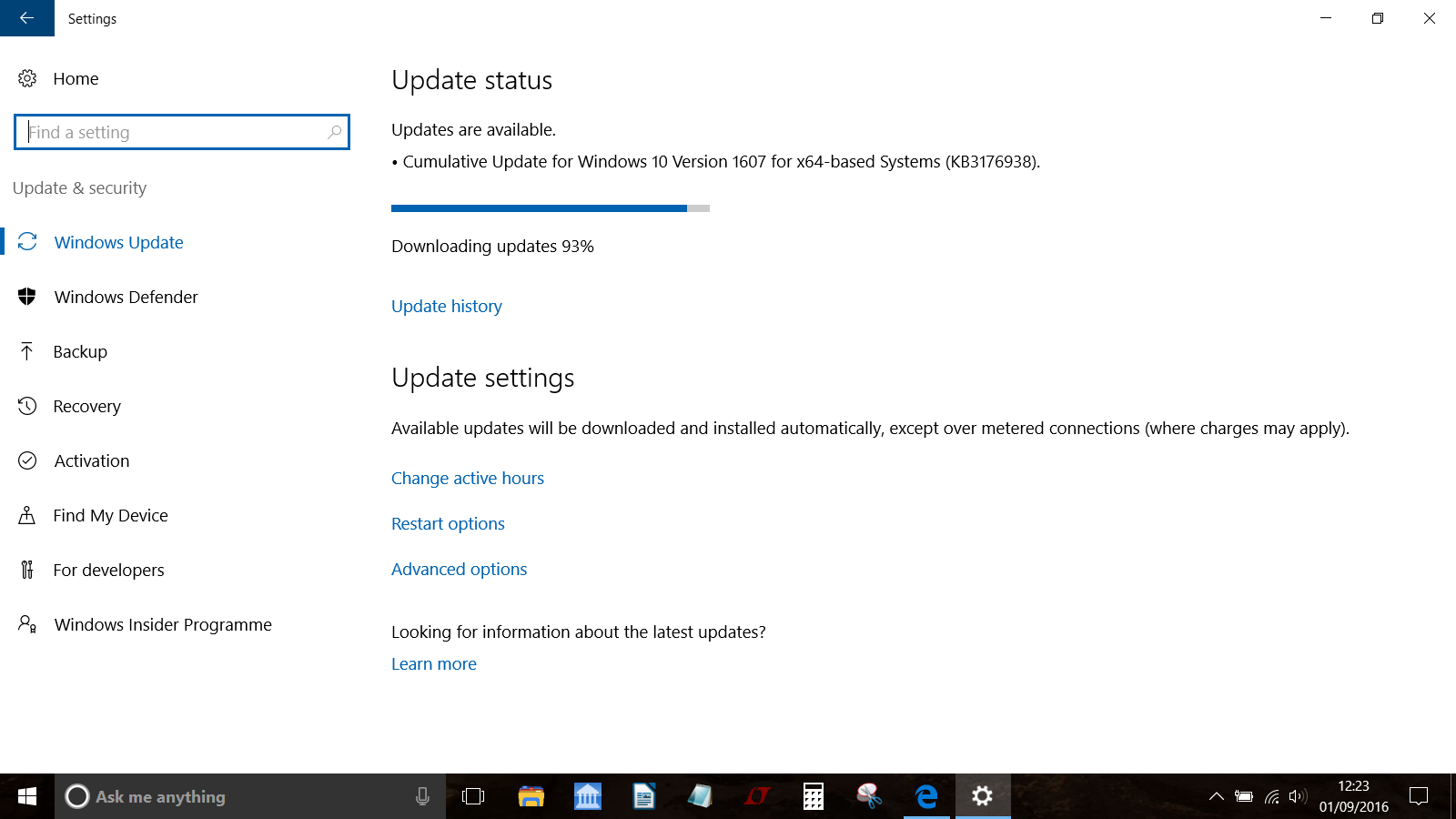Open clock showing 12:23 01/09/2016
Screen dimensions: 1456x819
tap(1354, 796)
